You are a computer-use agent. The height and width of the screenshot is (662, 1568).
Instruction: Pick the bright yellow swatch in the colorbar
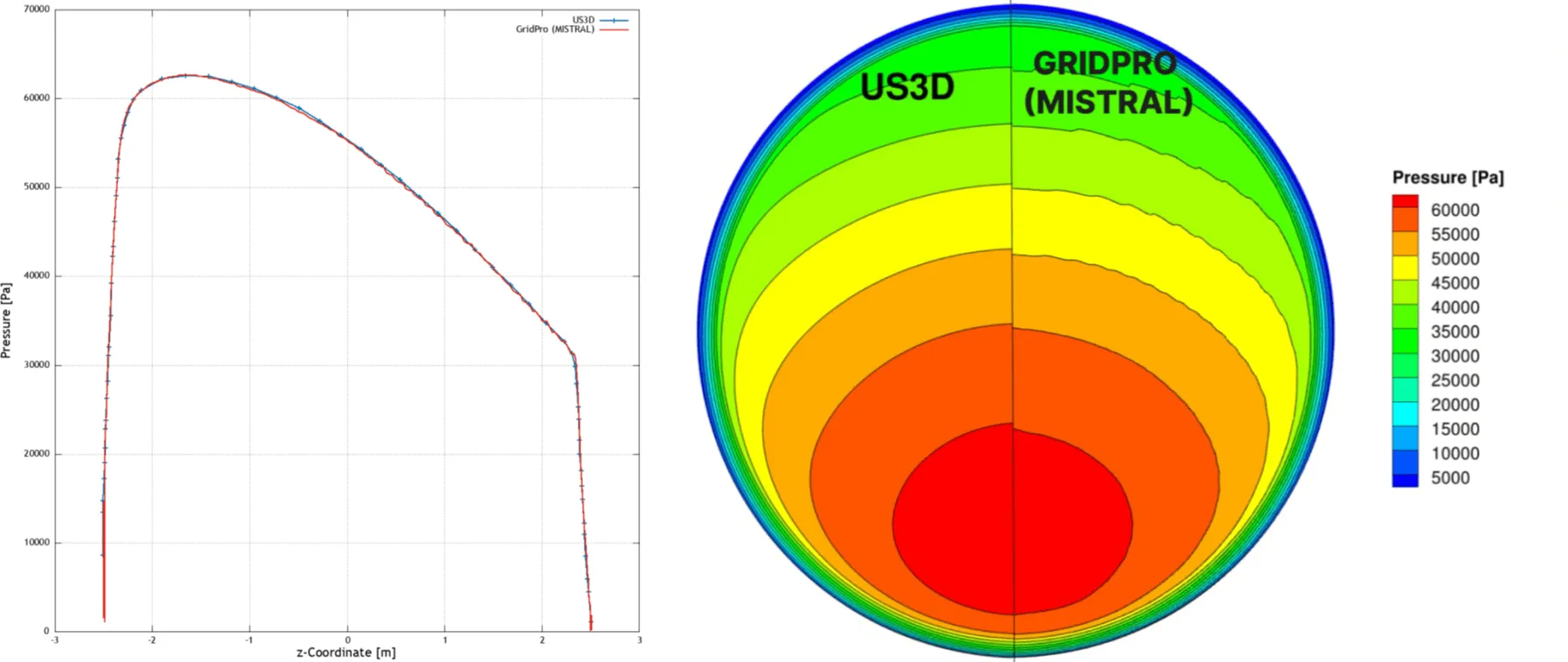coord(1405,267)
